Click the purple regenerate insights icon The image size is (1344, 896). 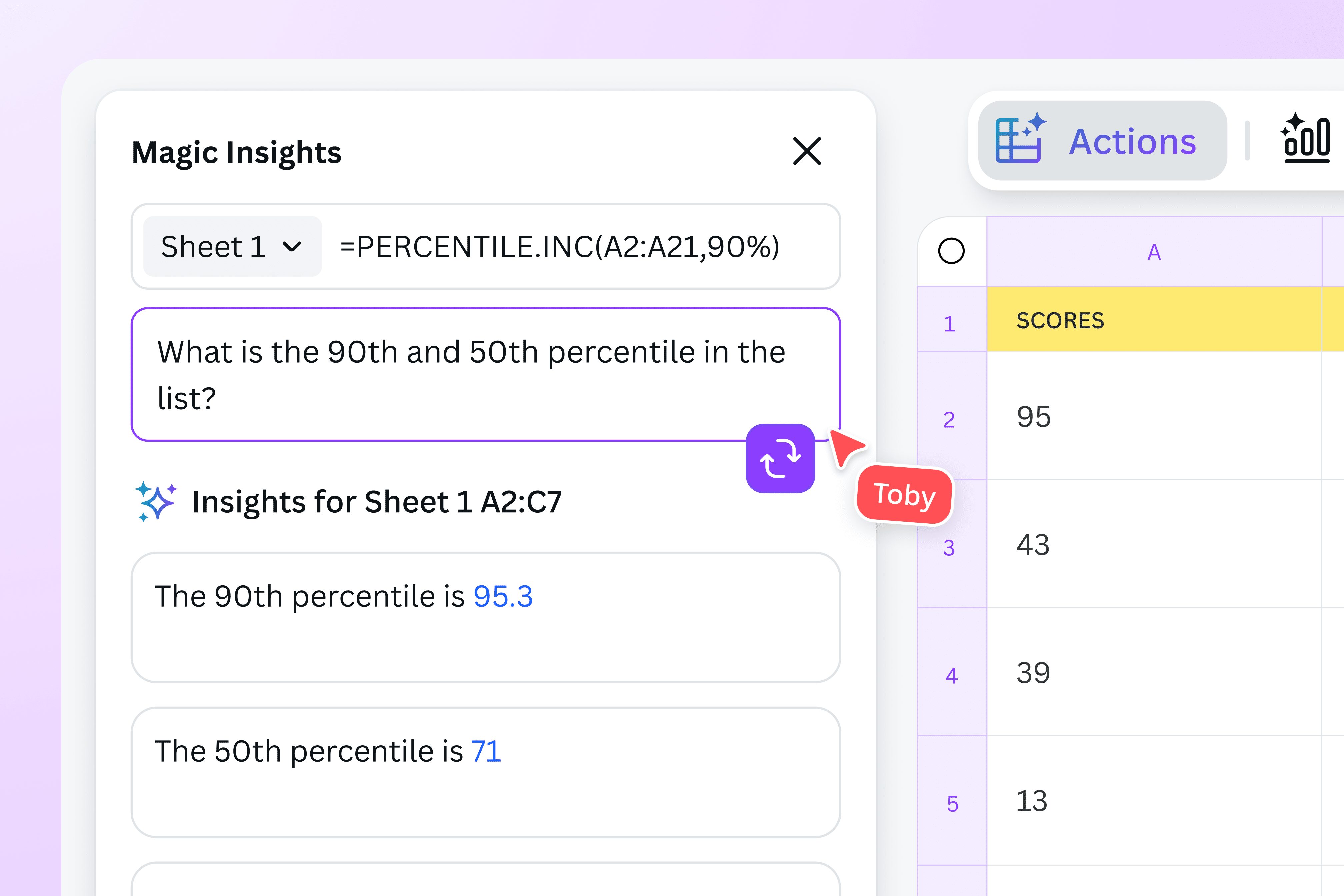781,459
